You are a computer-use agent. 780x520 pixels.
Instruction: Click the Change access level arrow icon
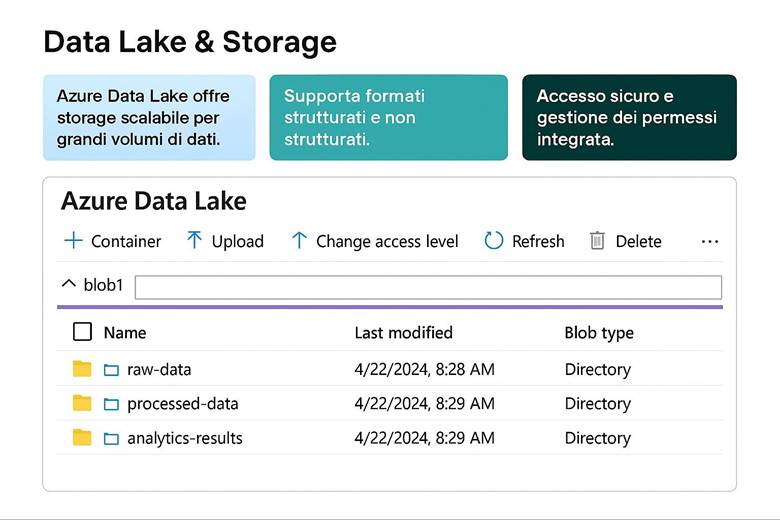(298, 241)
